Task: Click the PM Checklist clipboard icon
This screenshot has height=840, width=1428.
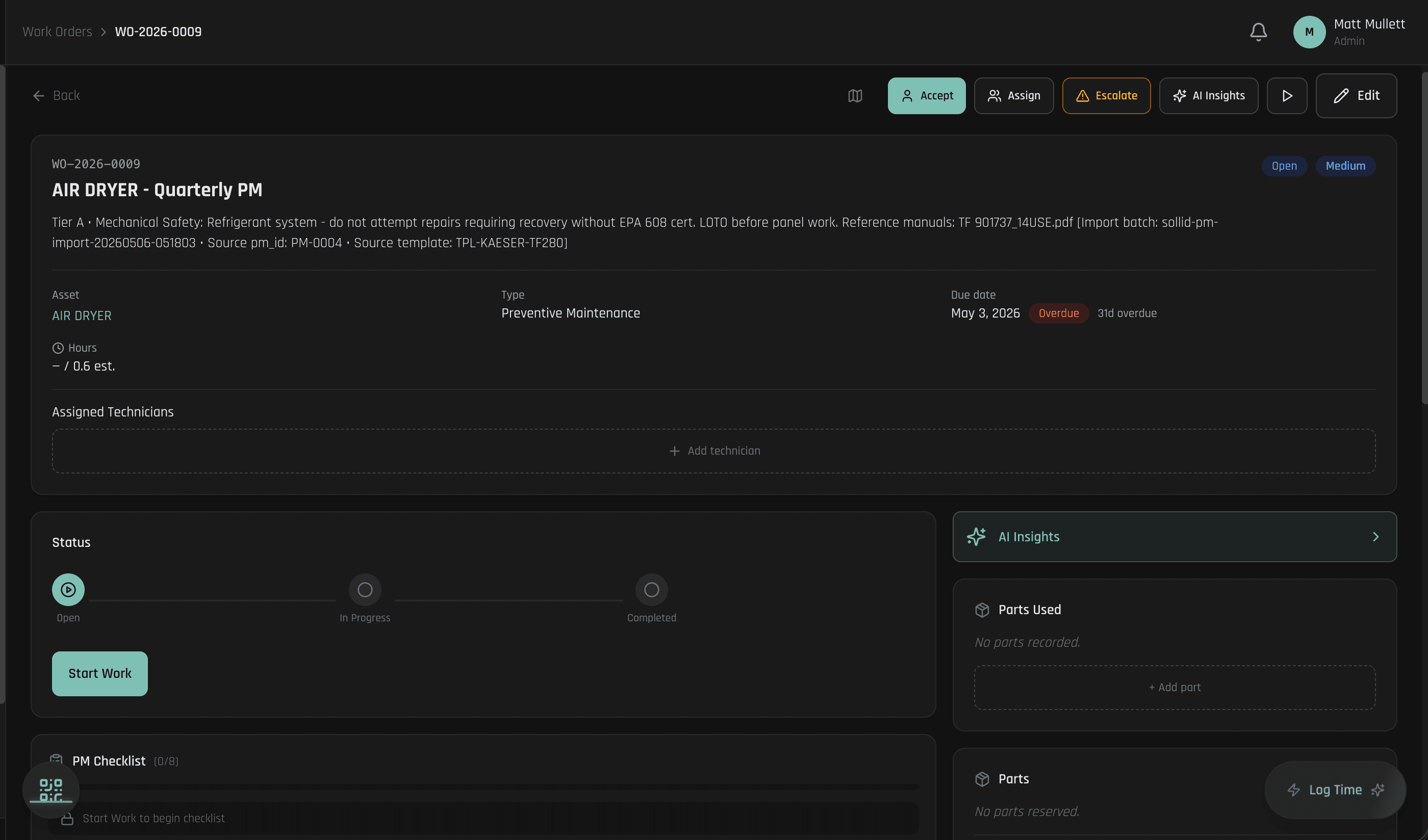Action: (x=56, y=760)
